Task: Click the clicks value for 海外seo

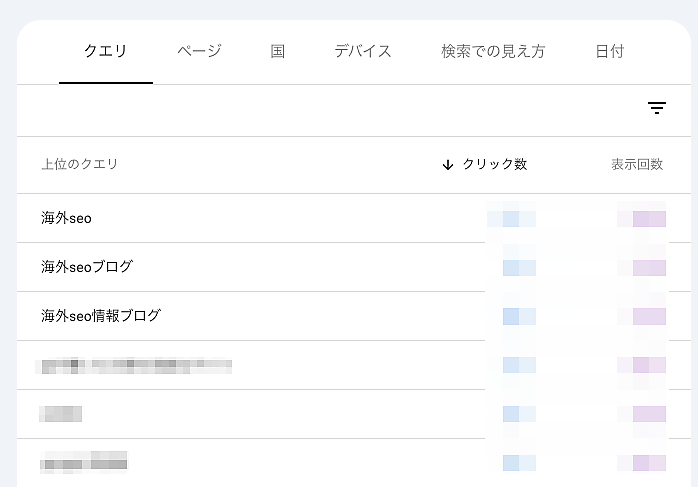Action: pyautogui.click(x=513, y=218)
